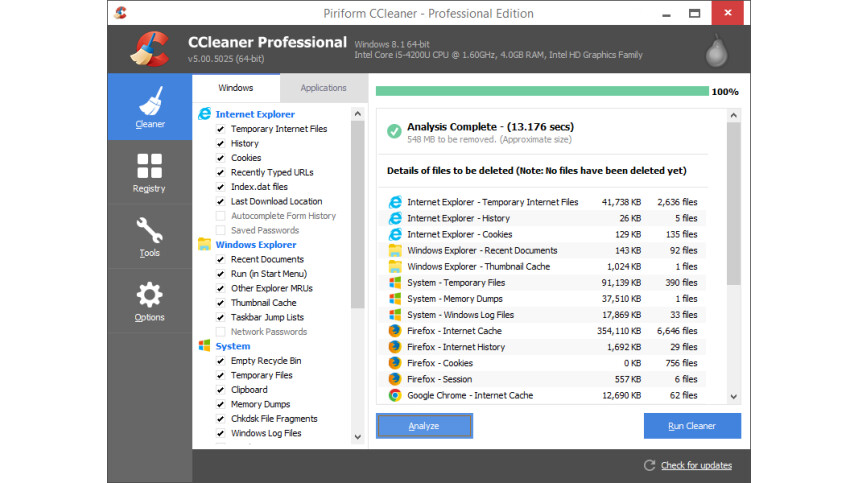This screenshot has height=483, width=858.
Task: Open the Registry section icon
Action: click(149, 166)
